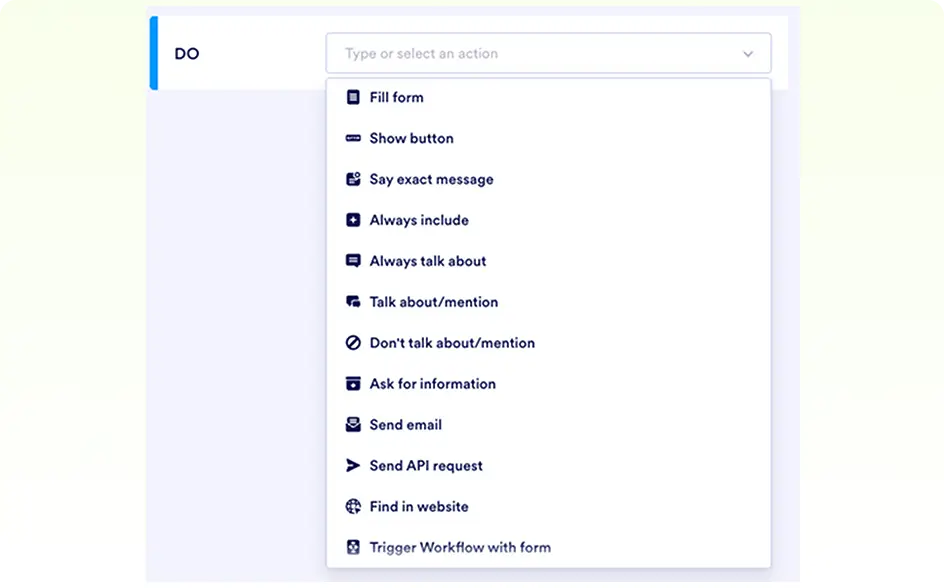Click the Ask for information archive icon

coord(352,384)
